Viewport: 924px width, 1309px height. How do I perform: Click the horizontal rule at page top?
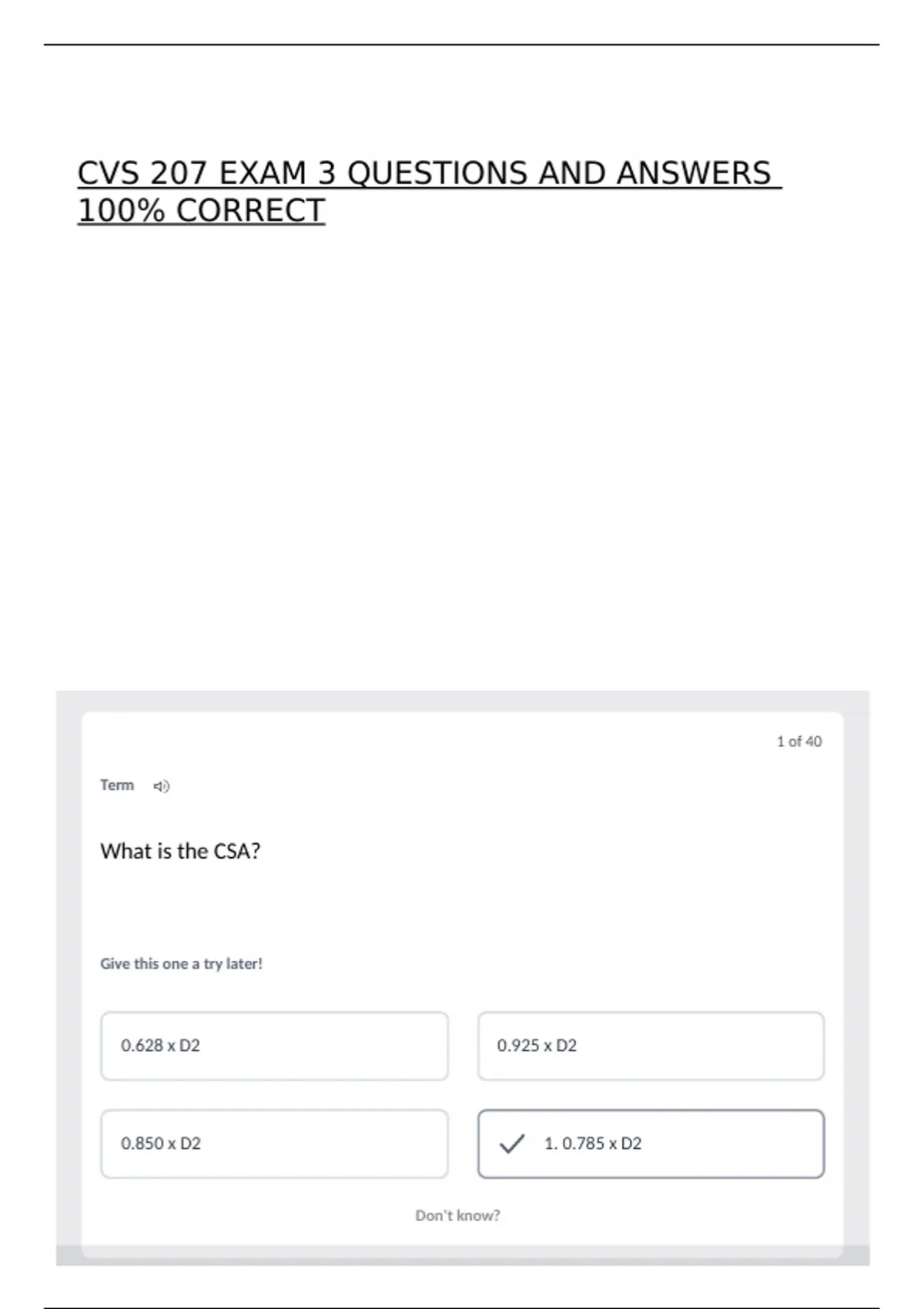click(462, 45)
